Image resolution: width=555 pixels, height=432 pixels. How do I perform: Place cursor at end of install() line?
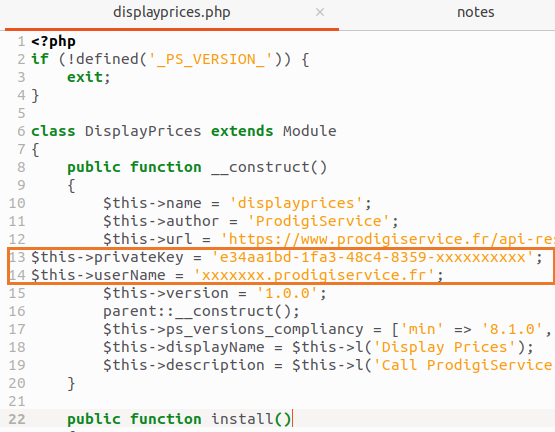[x=292, y=419]
